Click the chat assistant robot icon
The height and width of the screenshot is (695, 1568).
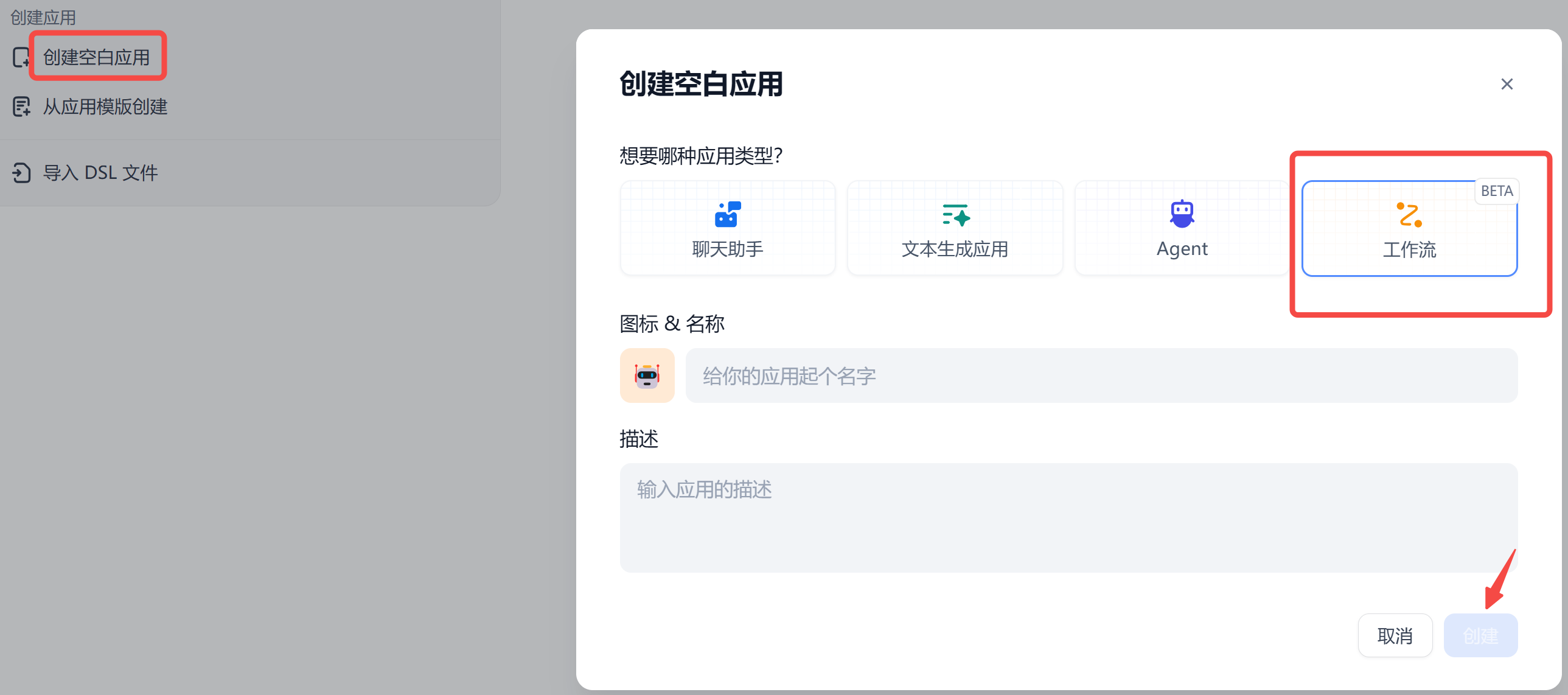pyautogui.click(x=727, y=214)
